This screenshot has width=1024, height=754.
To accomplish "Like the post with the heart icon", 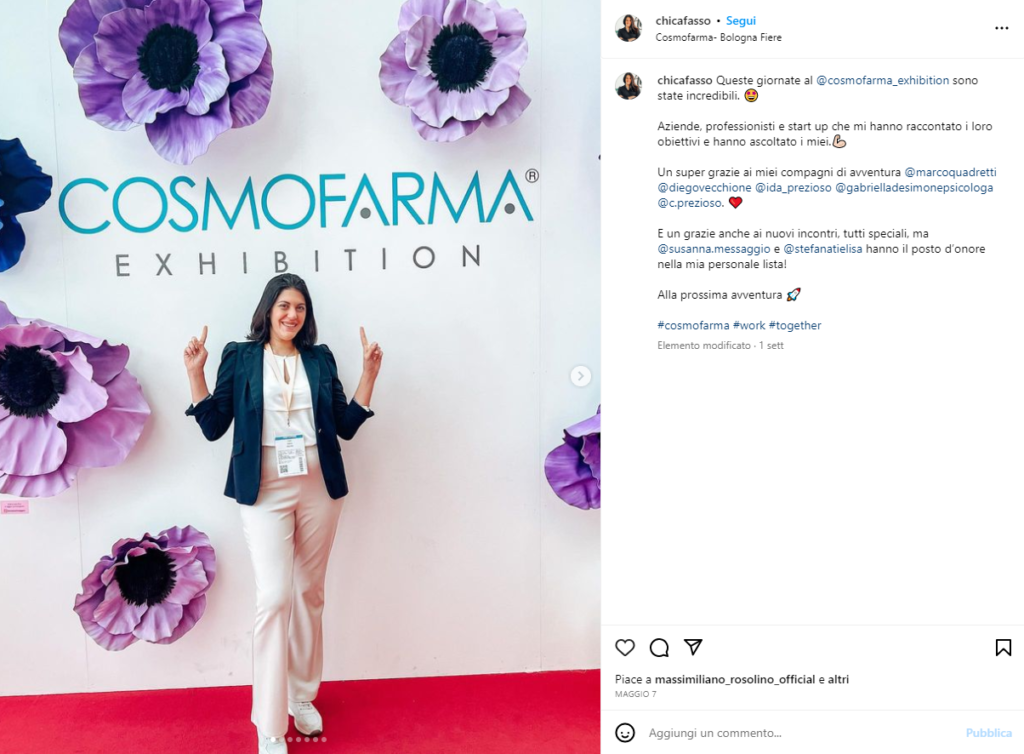I will pyautogui.click(x=625, y=648).
